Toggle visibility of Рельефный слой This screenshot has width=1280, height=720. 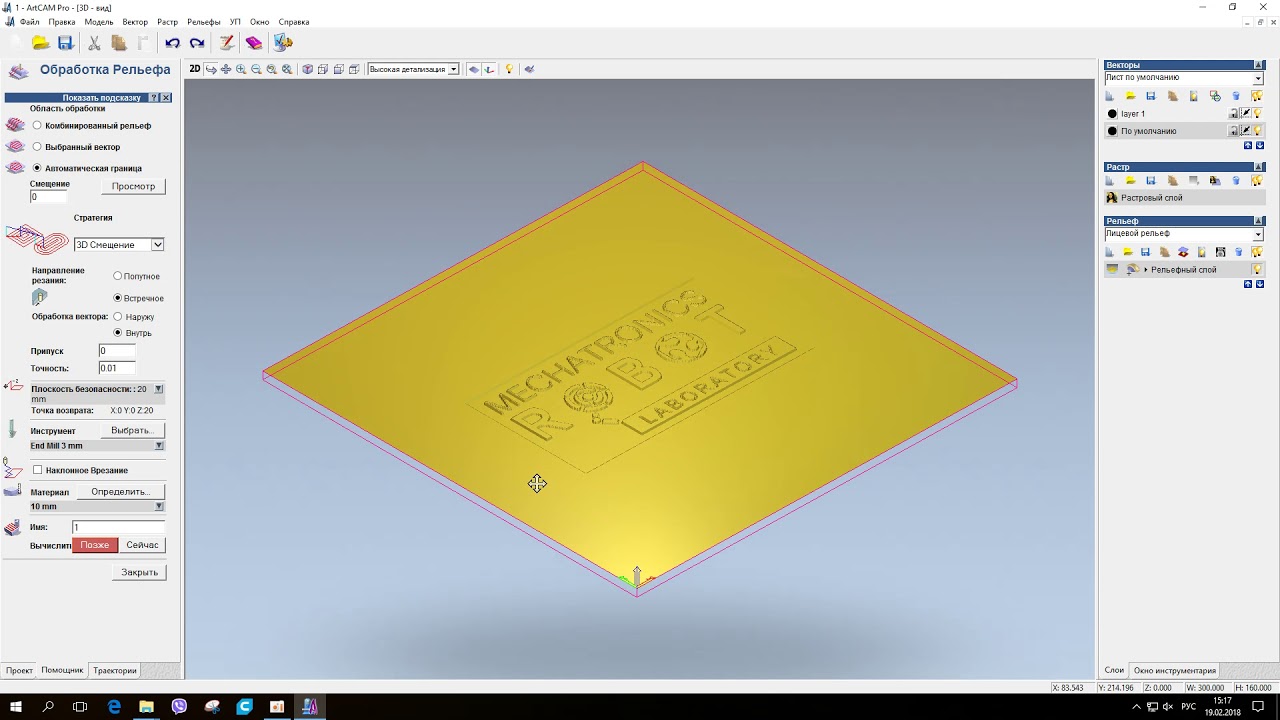coord(1258,270)
